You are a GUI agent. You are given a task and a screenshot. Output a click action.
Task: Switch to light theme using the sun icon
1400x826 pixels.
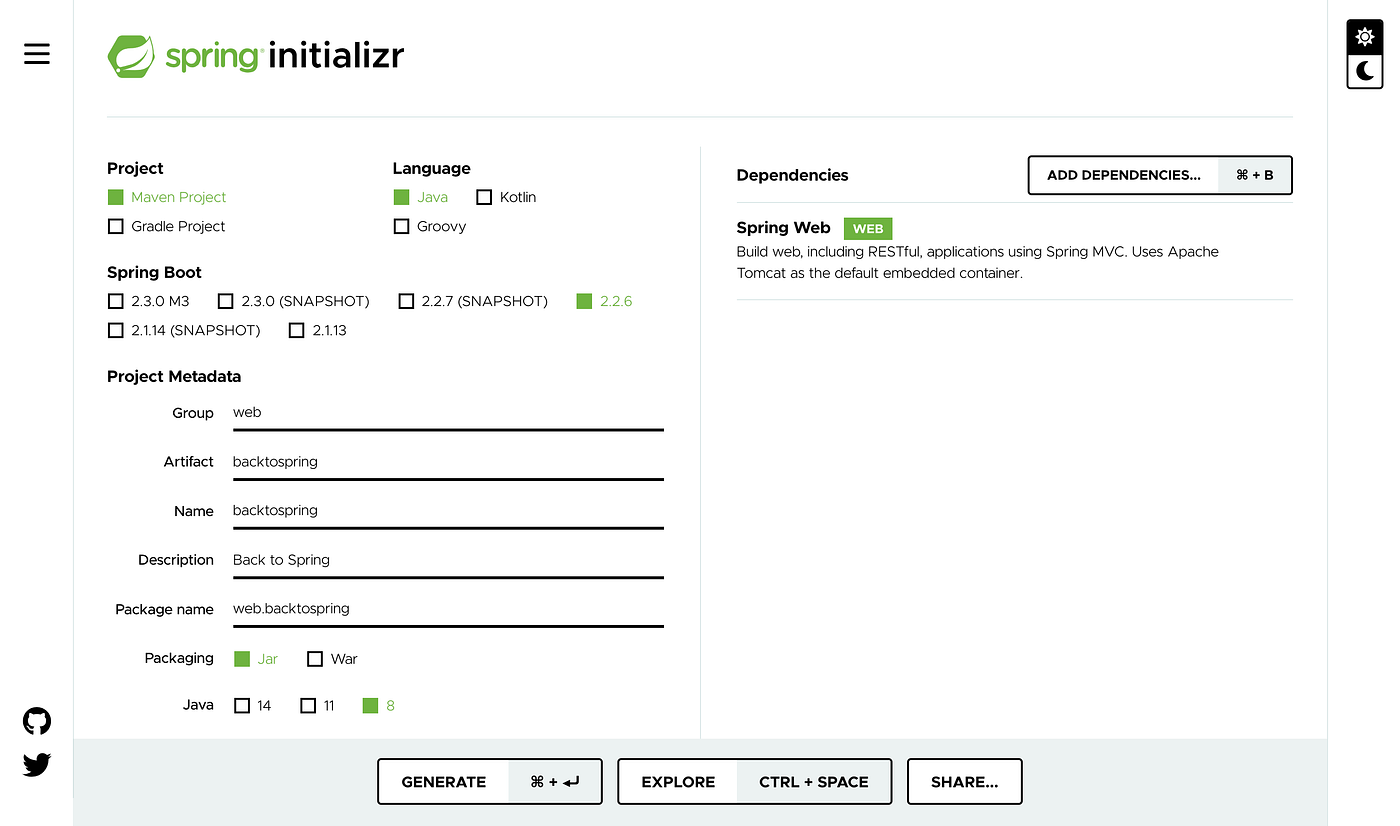click(1364, 36)
